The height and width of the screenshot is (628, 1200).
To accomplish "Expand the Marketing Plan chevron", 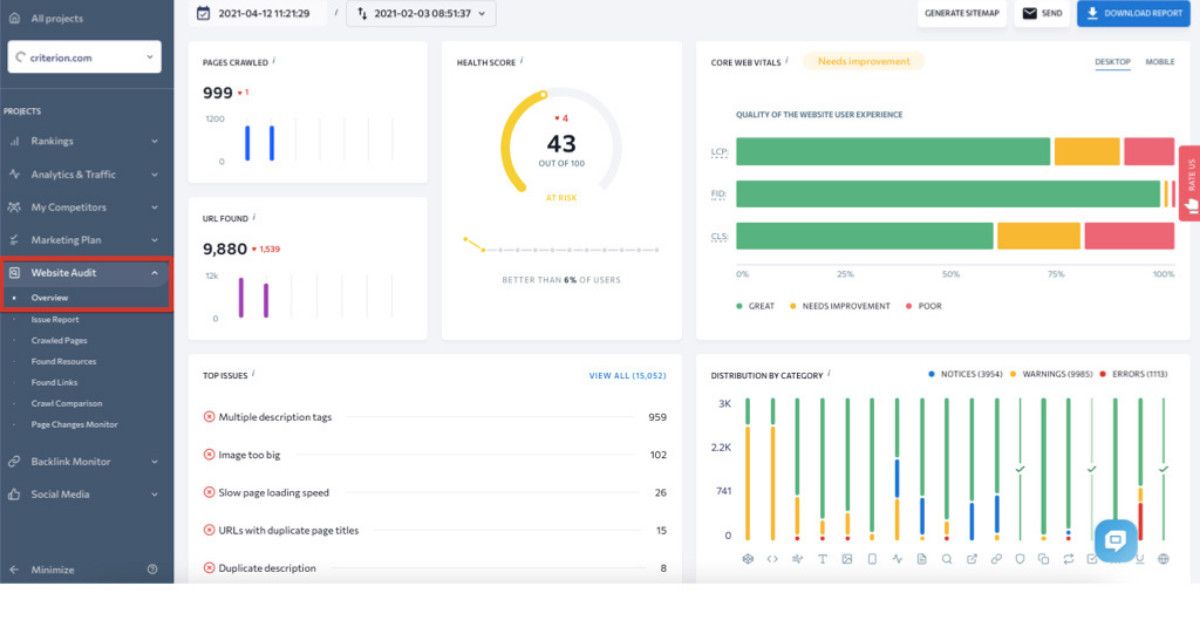I will [155, 240].
